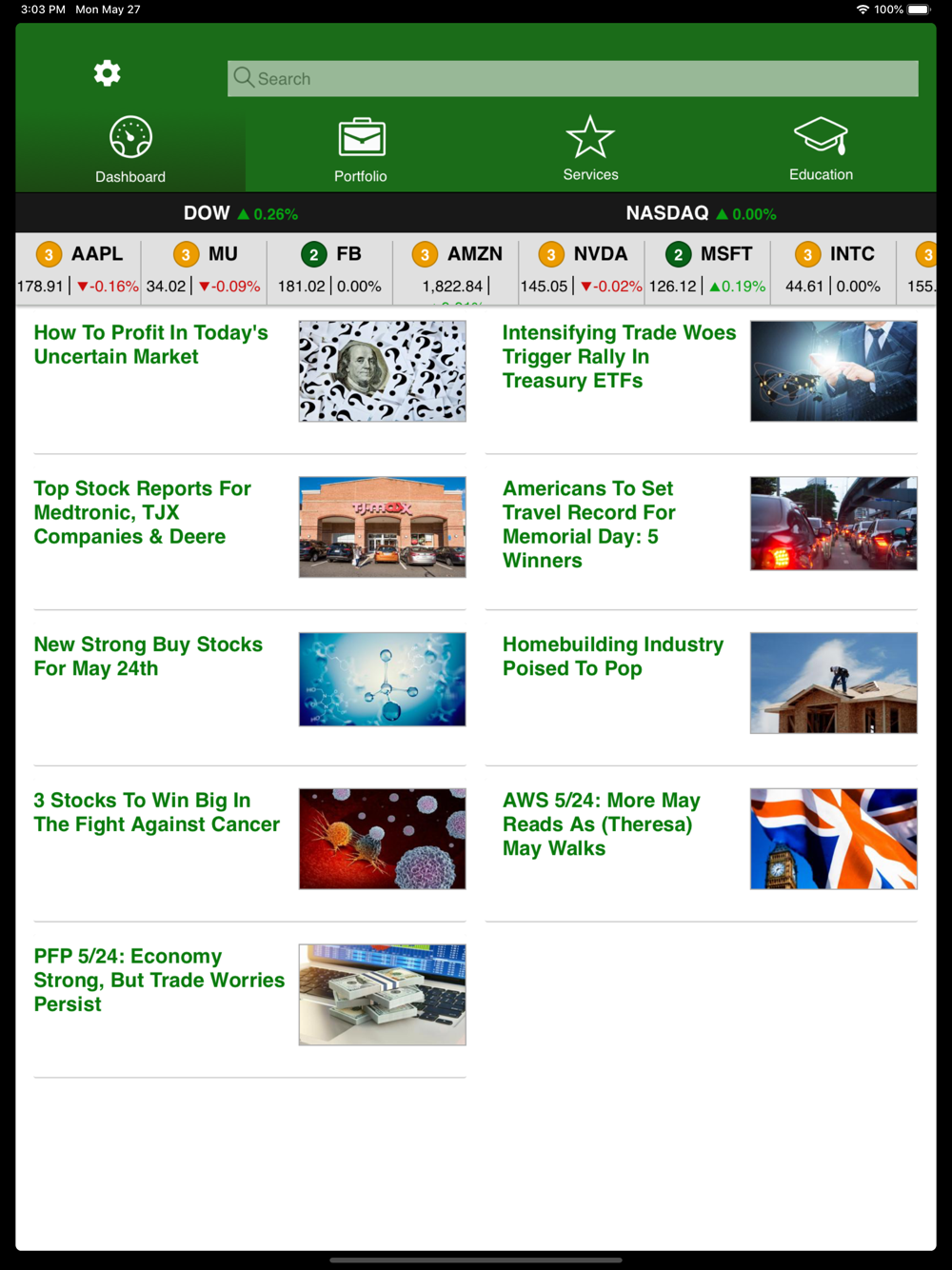Tap the blue molecule thumbnail
This screenshot has width=952, height=1270.
[383, 680]
